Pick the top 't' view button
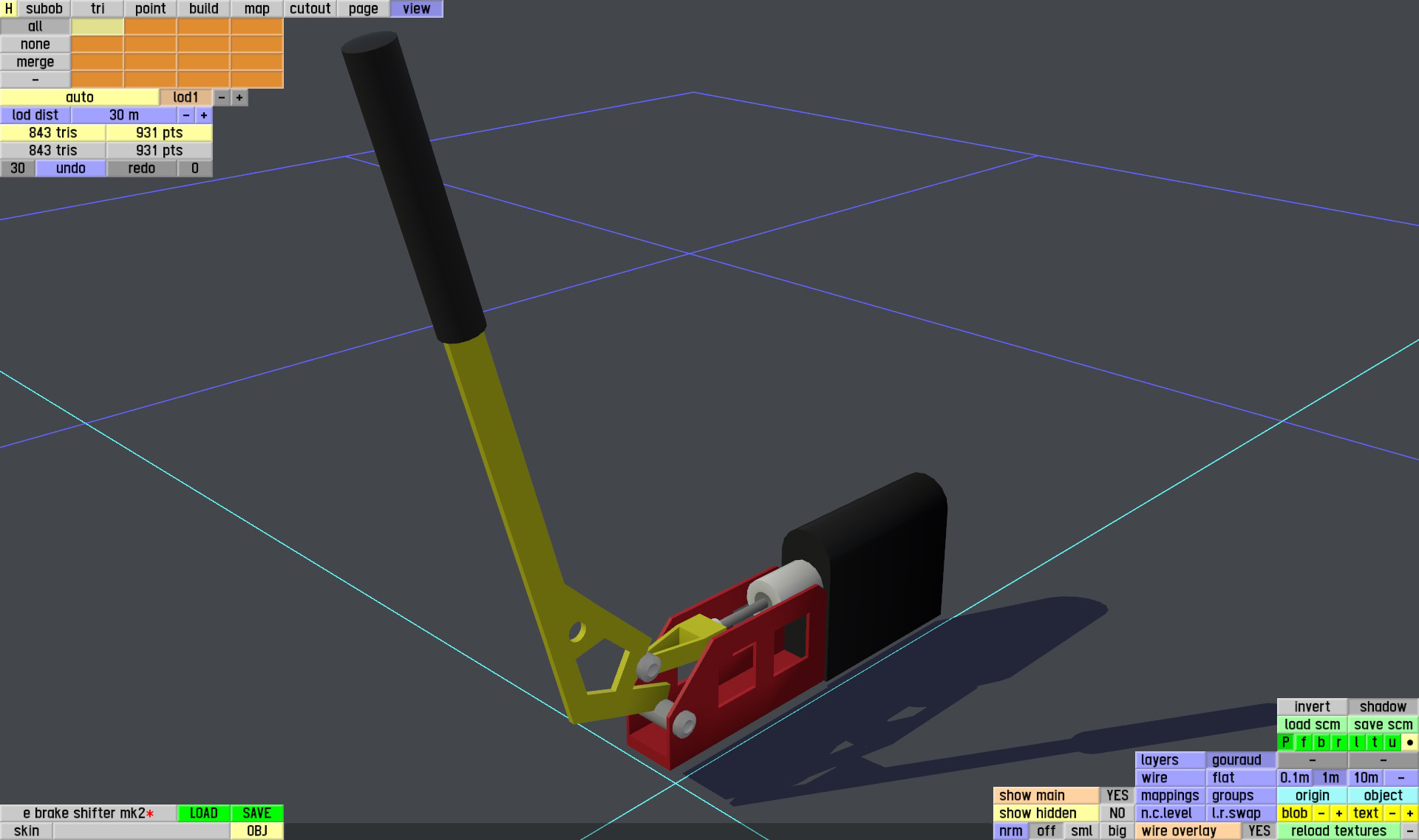The image size is (1419, 840). click(1374, 742)
